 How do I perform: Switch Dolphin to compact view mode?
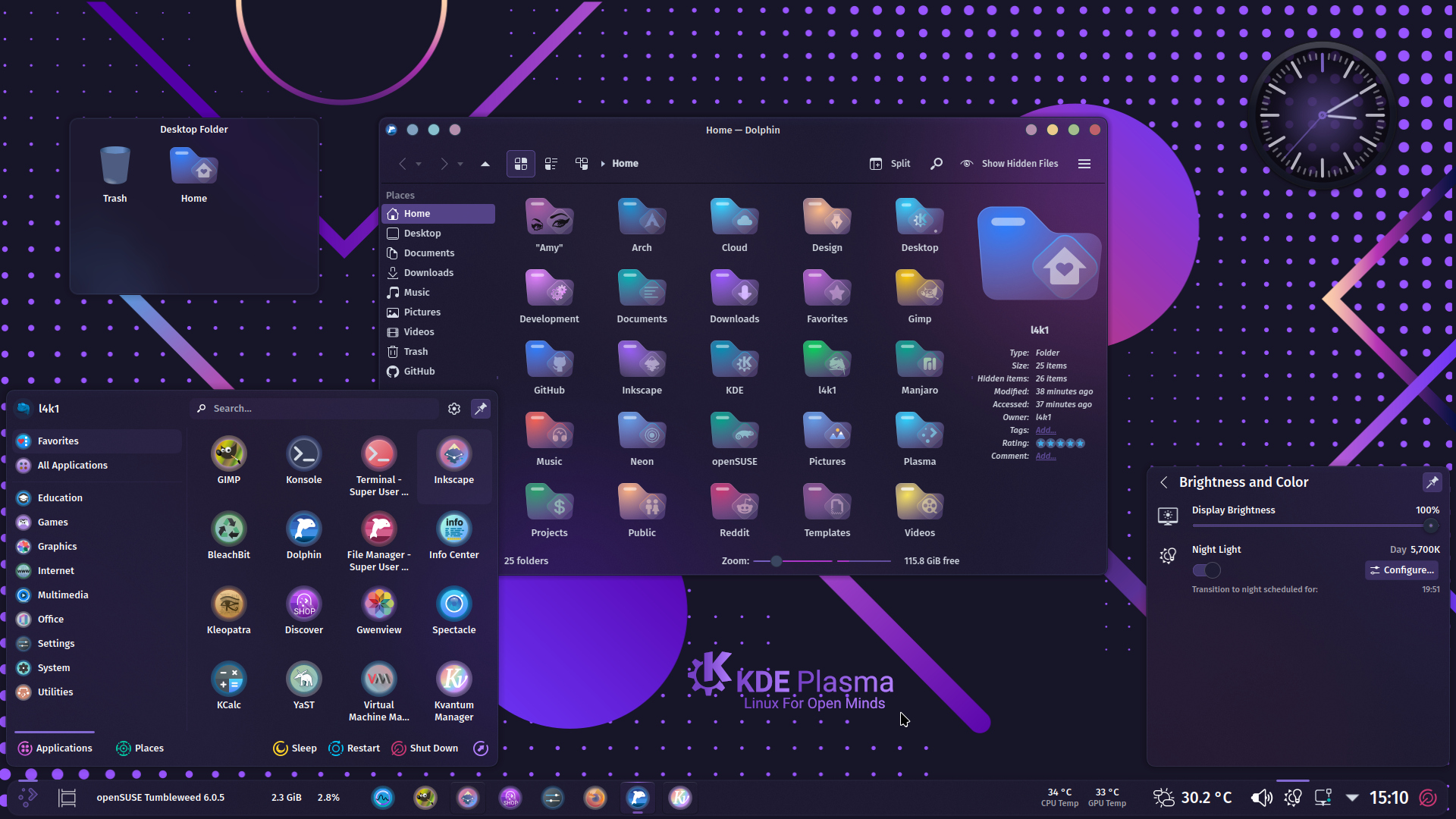coord(551,164)
